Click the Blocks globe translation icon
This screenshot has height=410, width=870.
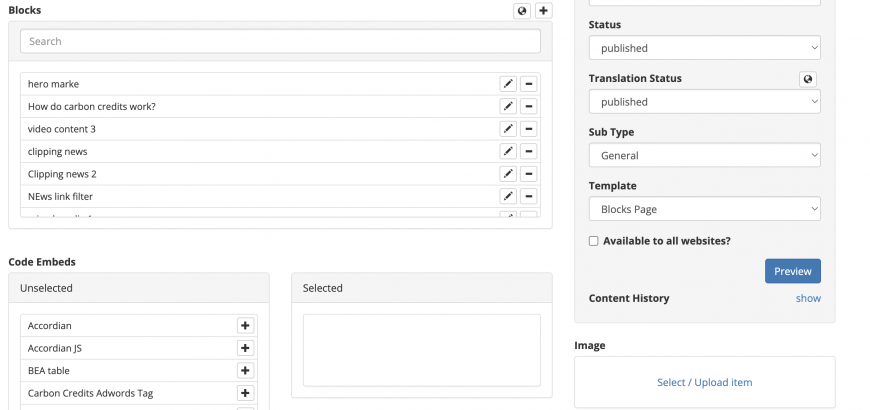(522, 11)
